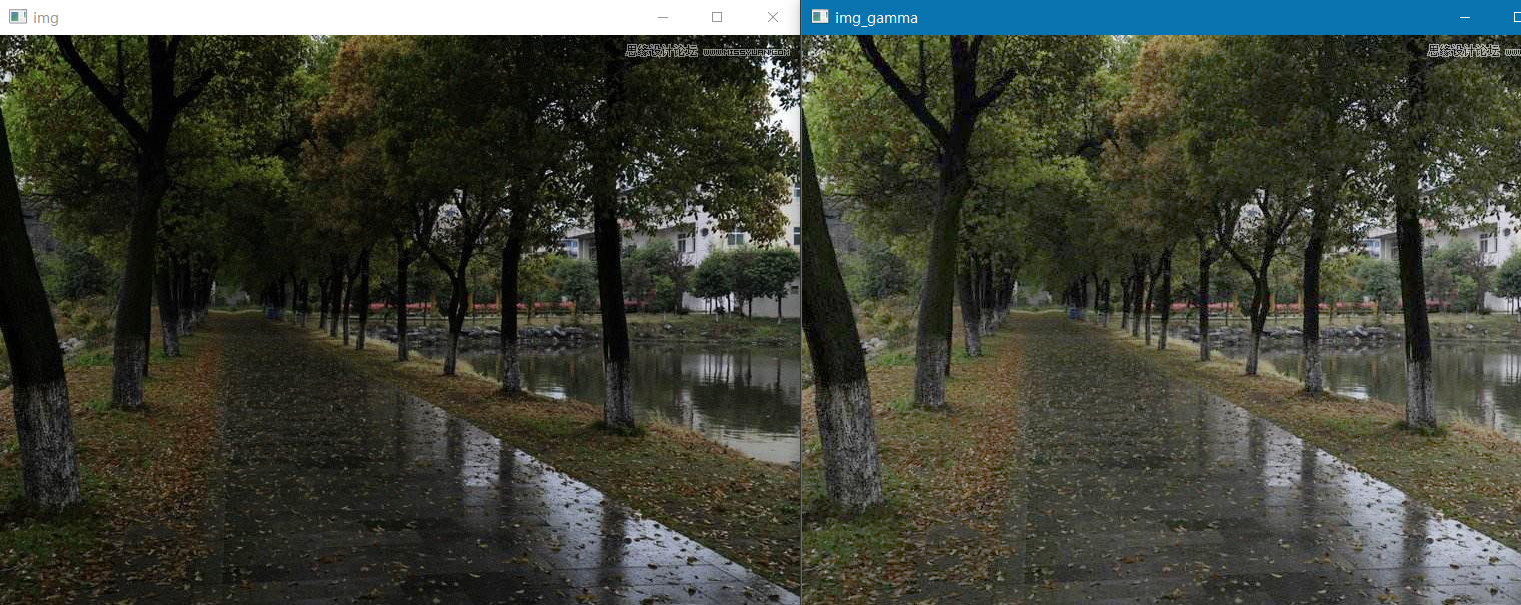The image size is (1521, 605).
Task: Maximize the img window
Action: coord(717,17)
